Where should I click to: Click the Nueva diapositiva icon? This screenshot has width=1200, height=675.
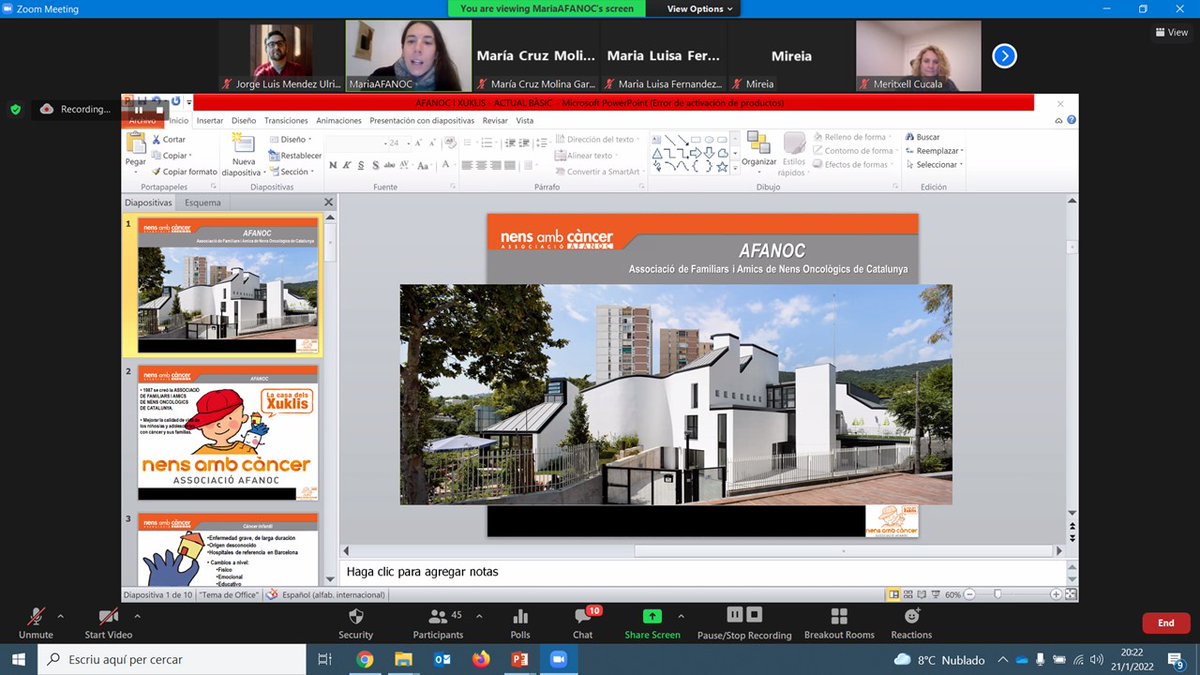click(243, 145)
